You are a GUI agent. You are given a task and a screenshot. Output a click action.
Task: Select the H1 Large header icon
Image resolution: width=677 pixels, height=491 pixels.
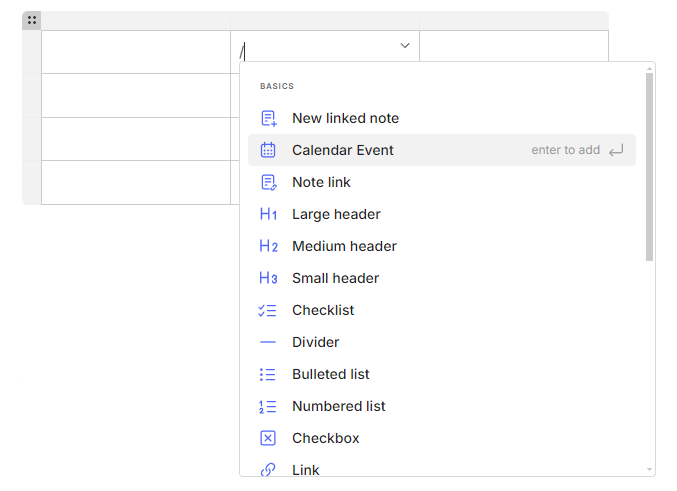(268, 214)
